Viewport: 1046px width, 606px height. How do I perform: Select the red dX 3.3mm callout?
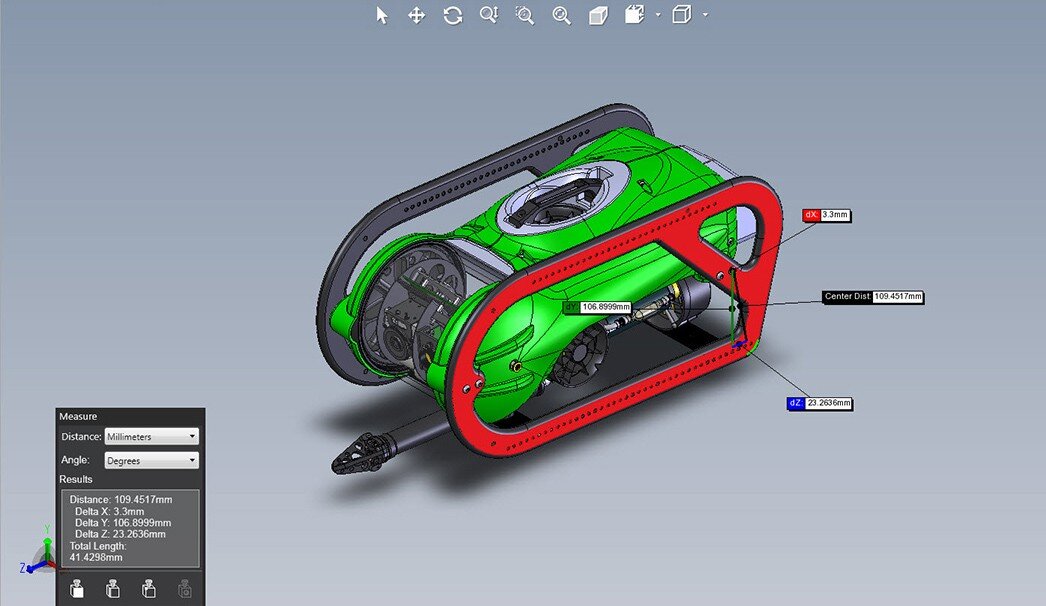pos(826,214)
